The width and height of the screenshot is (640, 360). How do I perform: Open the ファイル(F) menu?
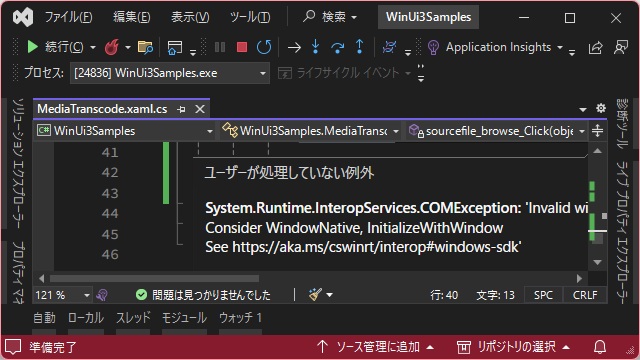coord(69,17)
